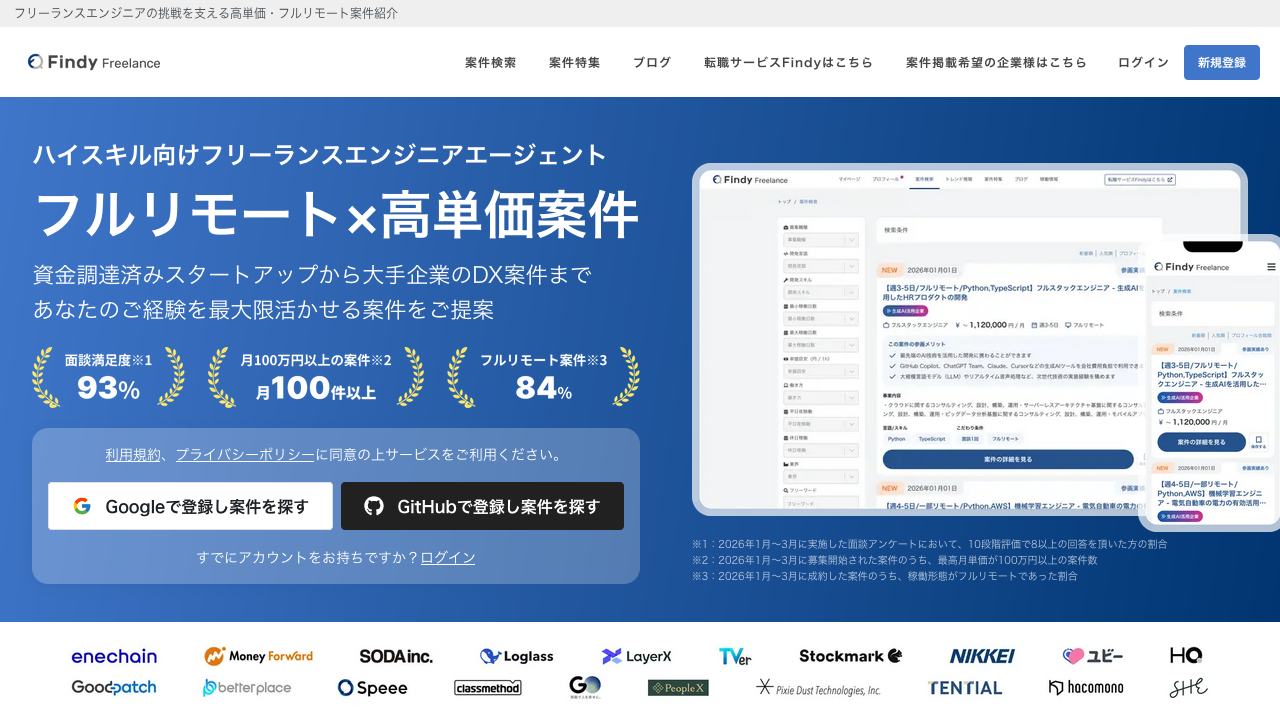This screenshot has height=715, width=1280.
Task: Click the enechain company logo
Action: (x=114, y=656)
